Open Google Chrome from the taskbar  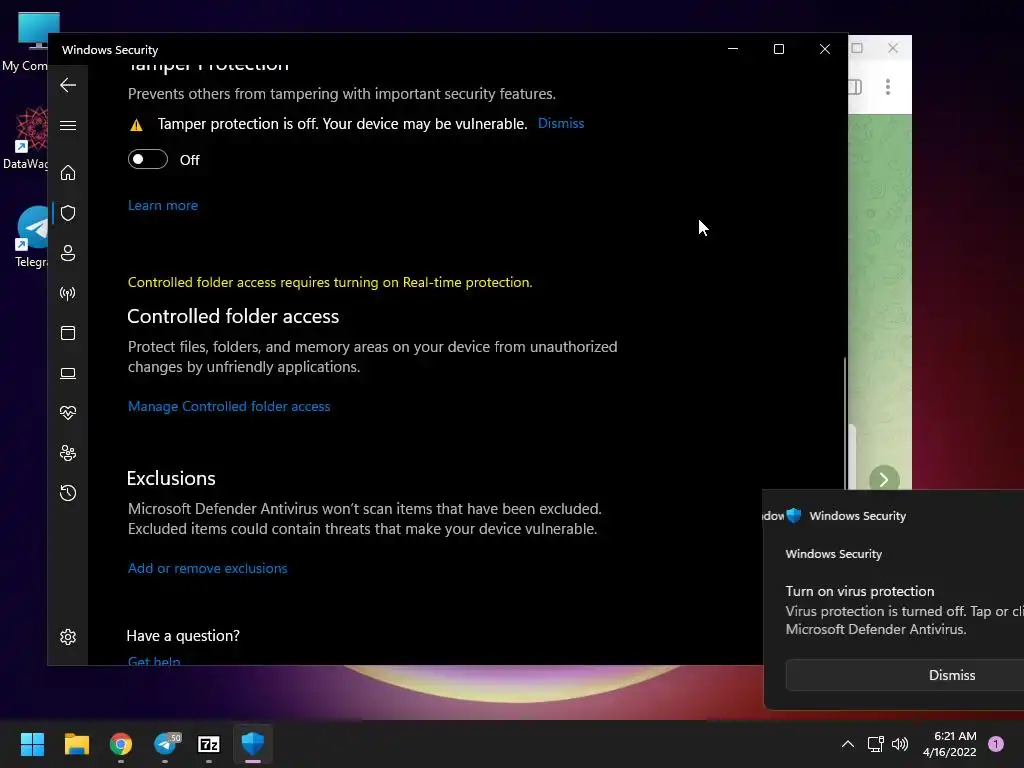[121, 744]
